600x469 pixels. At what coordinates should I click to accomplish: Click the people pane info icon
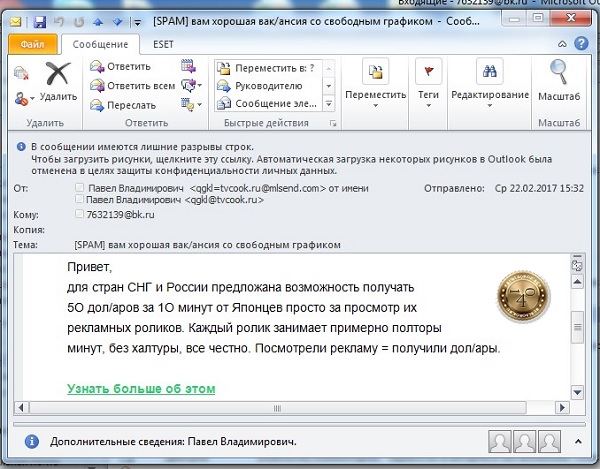(32, 442)
